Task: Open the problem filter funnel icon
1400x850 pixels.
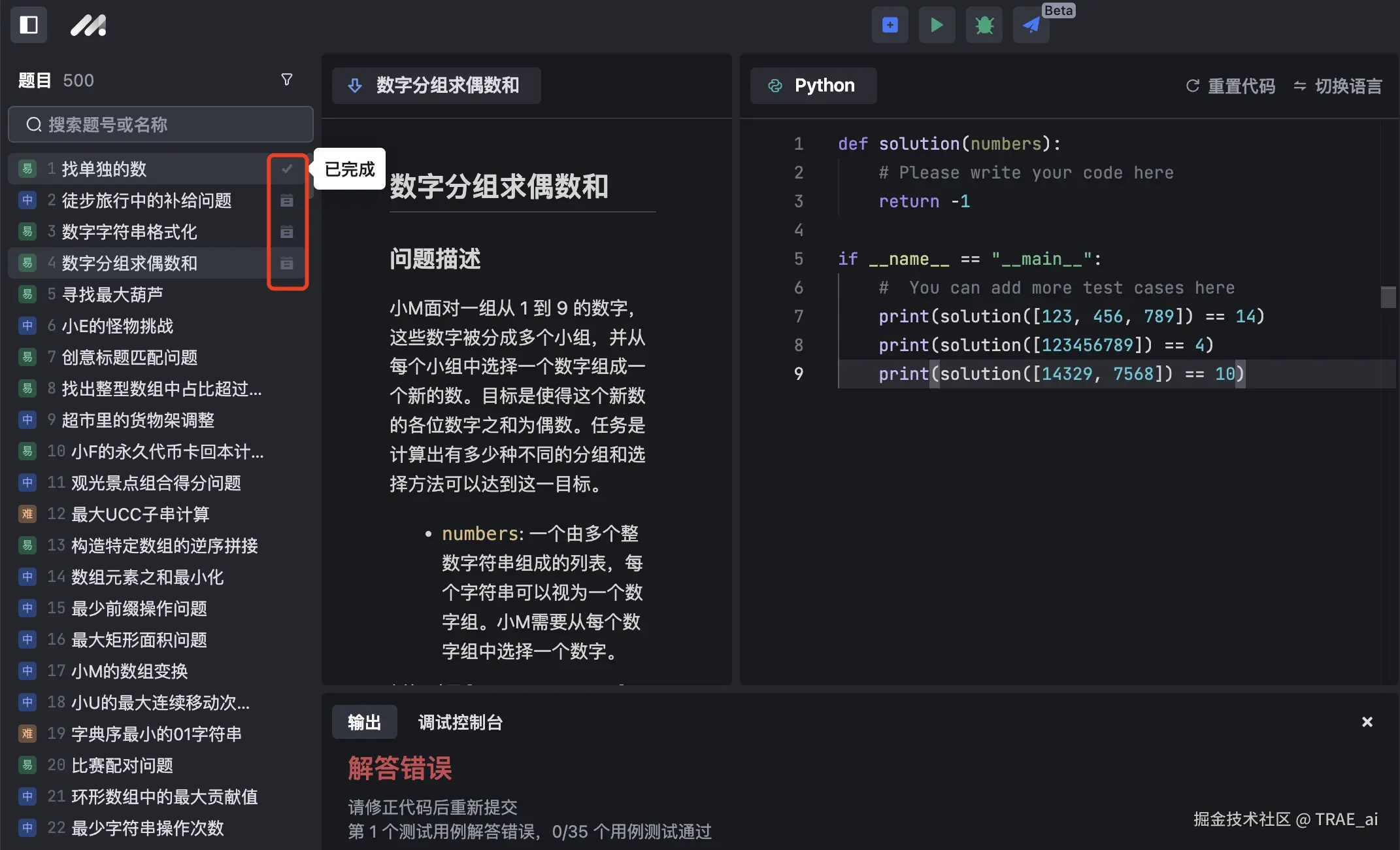Action: pos(286,80)
